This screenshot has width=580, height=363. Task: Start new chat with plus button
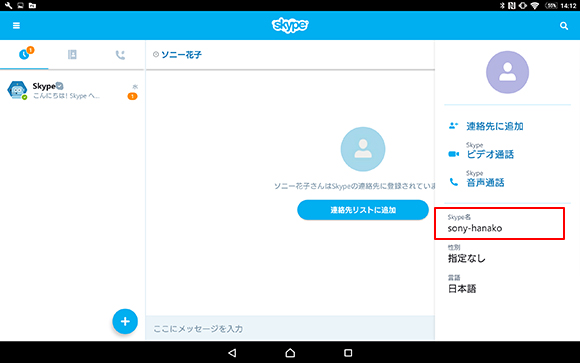pyautogui.click(x=125, y=321)
